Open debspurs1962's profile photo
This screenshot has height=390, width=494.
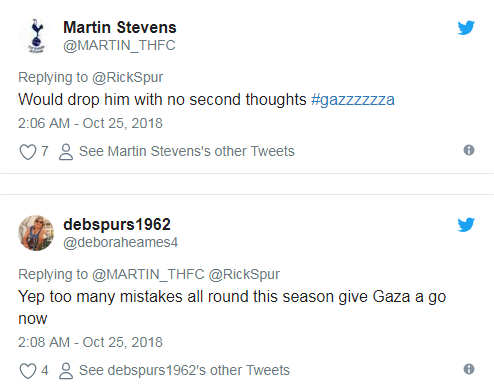36,233
